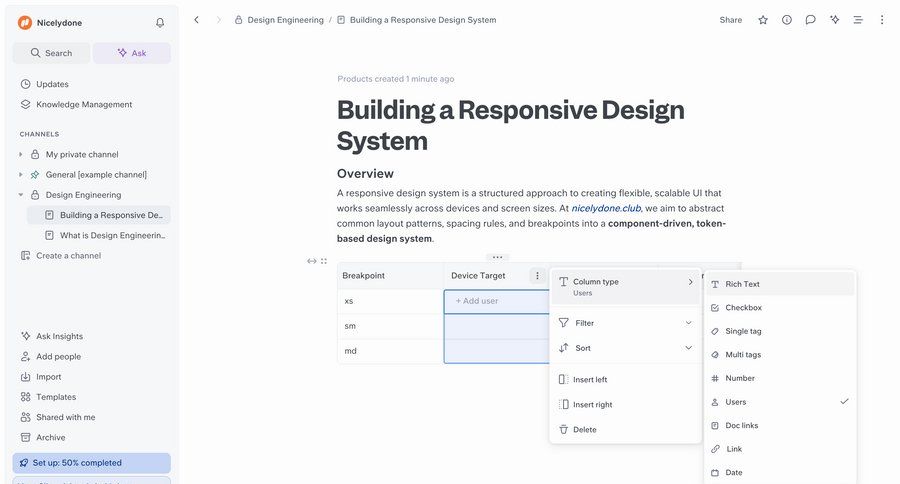The image size is (900, 484).
Task: Open the table of contents outline icon
Action: [x=857, y=20]
